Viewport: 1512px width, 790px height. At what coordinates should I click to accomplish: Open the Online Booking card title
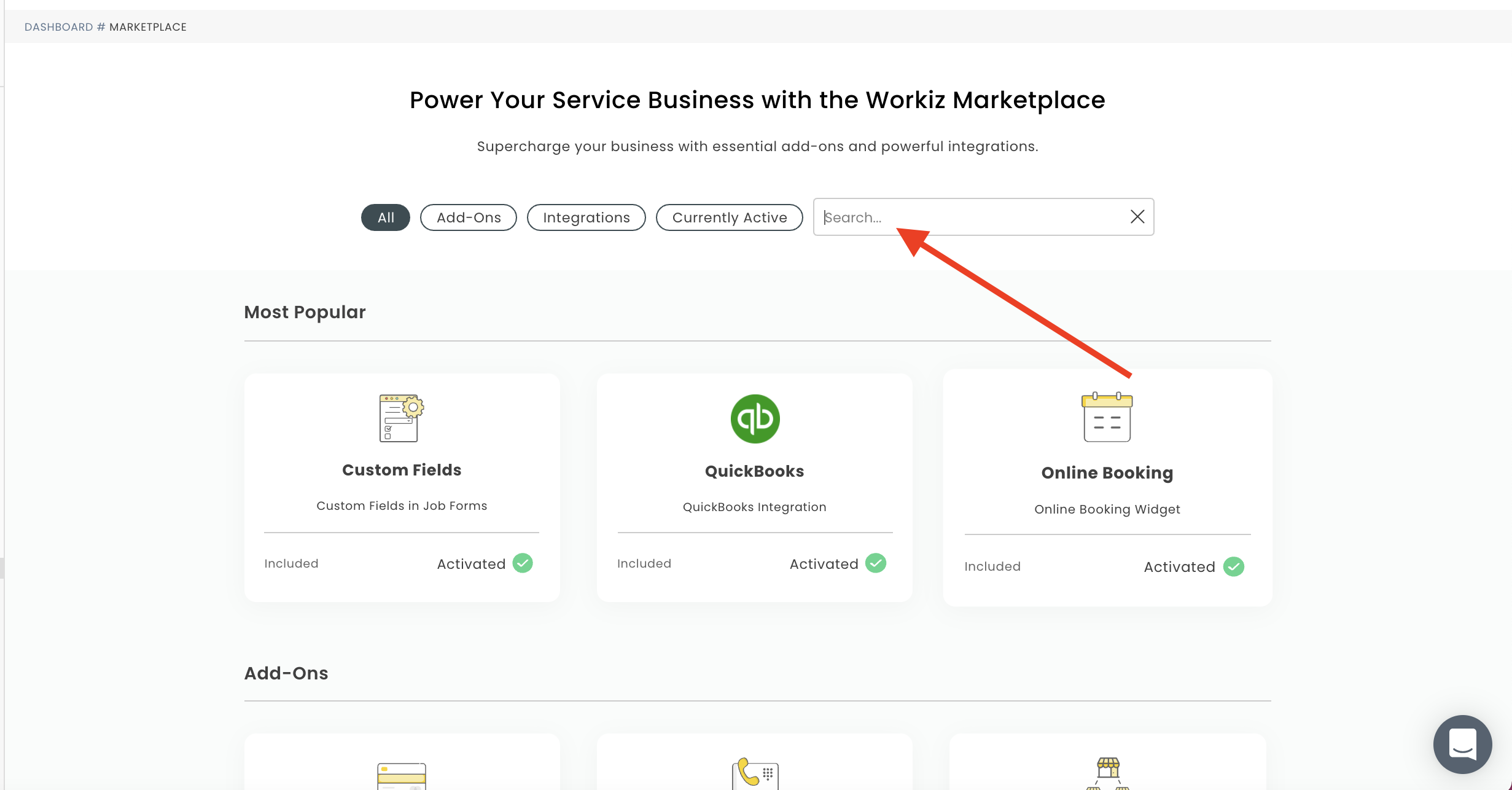click(x=1107, y=473)
